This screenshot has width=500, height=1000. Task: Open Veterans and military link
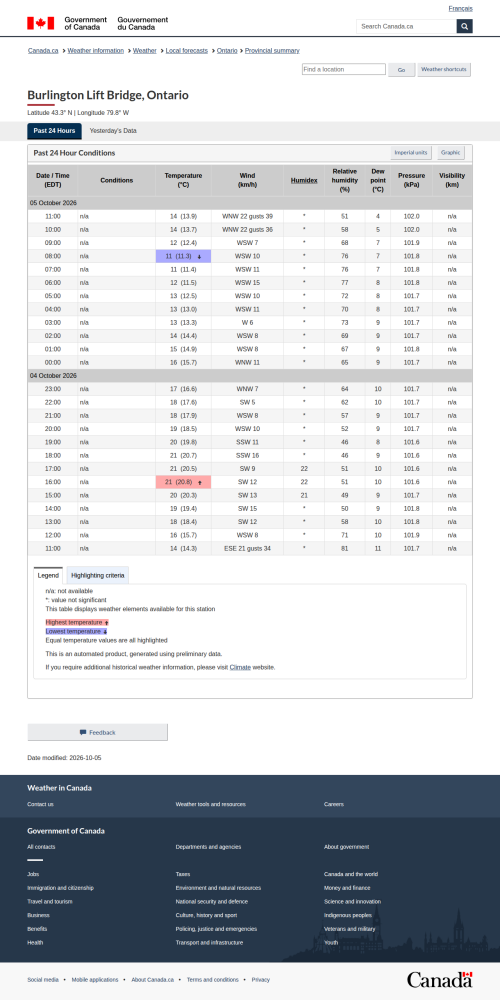tap(349, 929)
